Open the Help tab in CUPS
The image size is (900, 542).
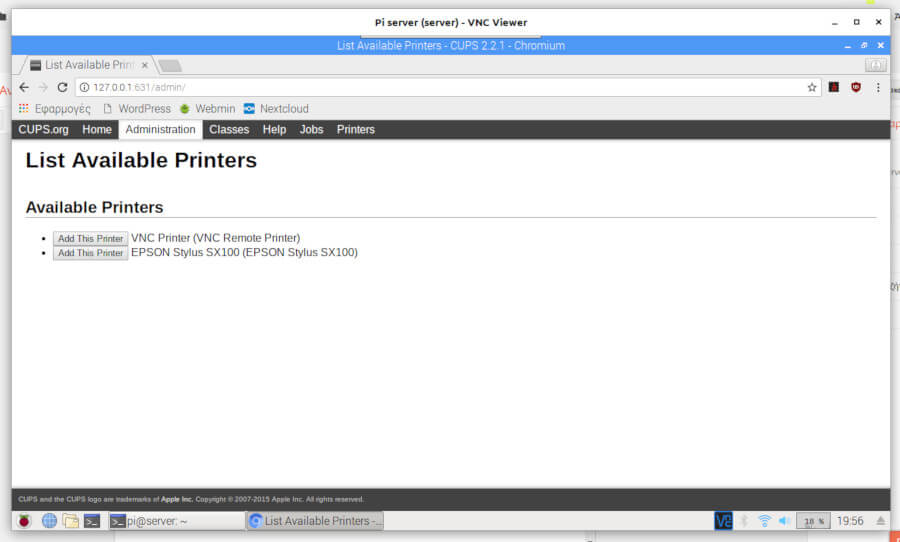[x=274, y=130]
